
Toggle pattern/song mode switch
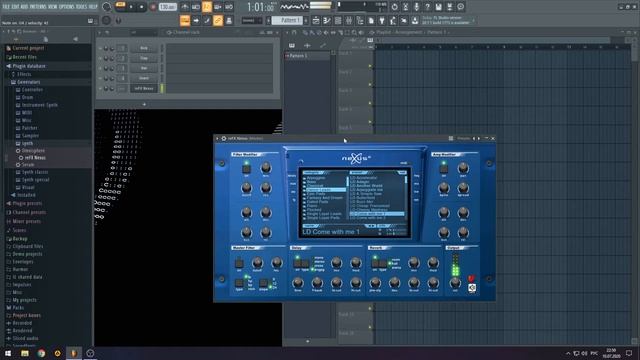(120, 5)
